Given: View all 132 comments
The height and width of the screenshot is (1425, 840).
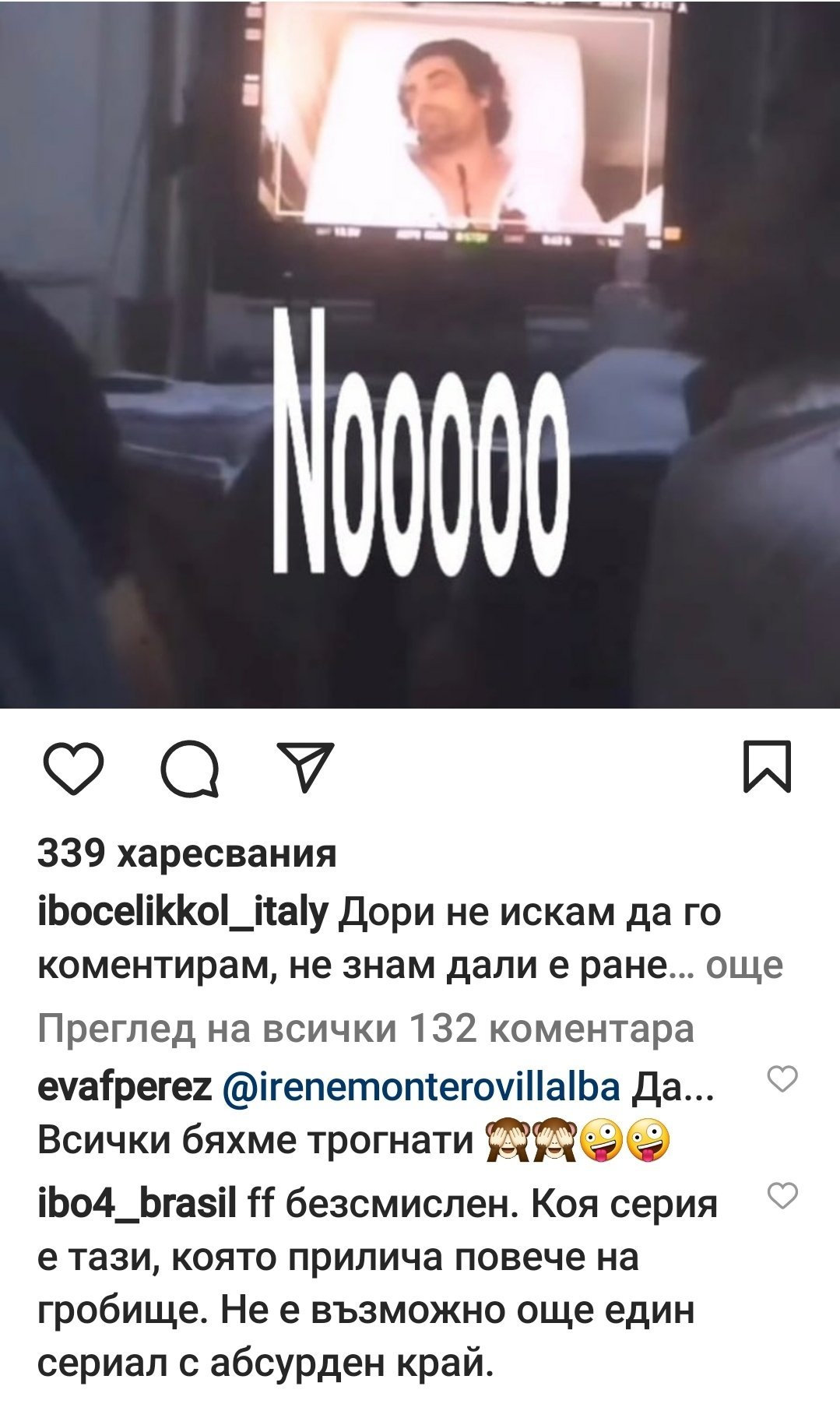Looking at the screenshot, I should [x=366, y=1028].
